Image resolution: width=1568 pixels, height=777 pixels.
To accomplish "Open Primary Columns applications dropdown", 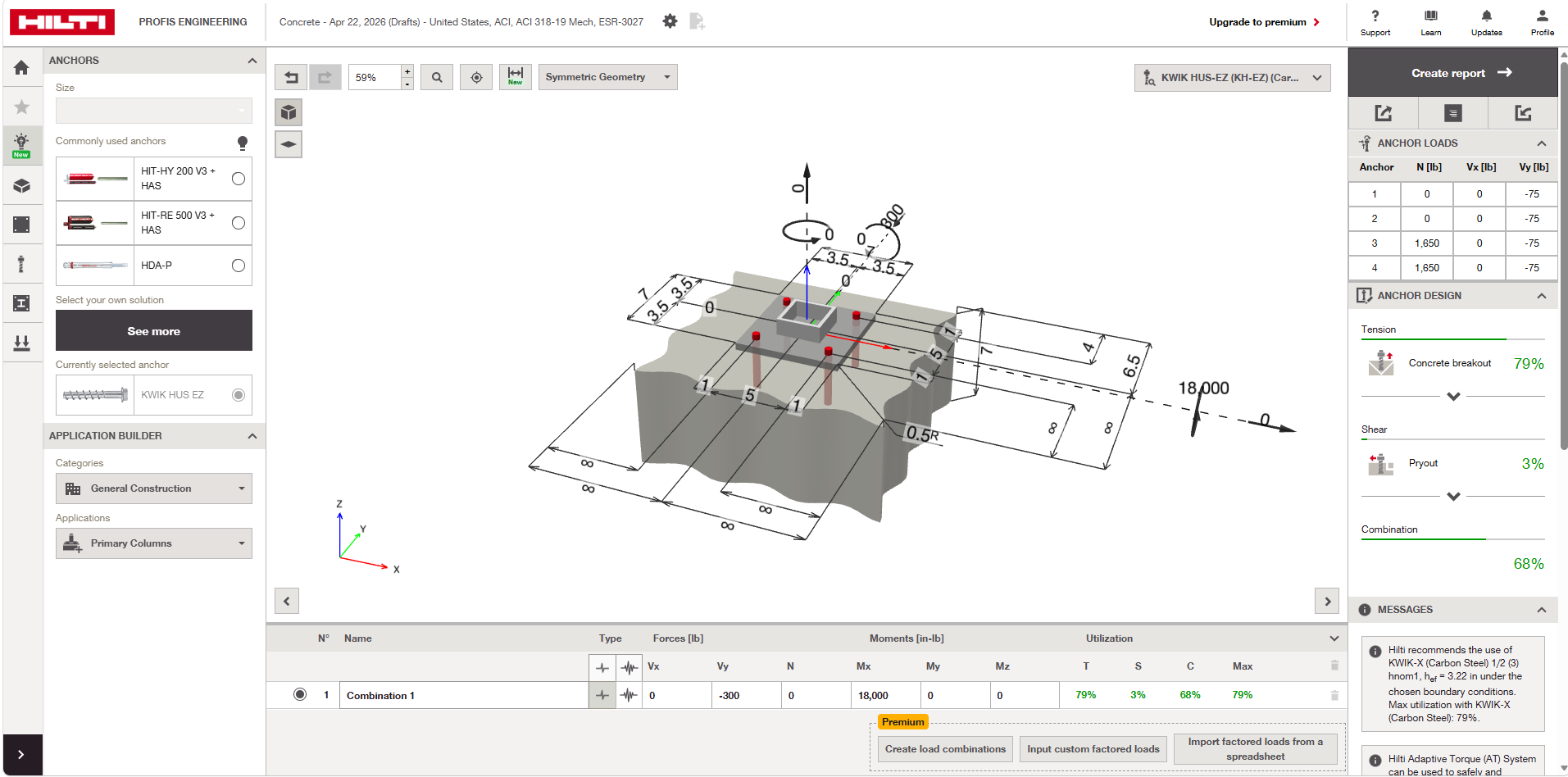I will click(x=154, y=543).
